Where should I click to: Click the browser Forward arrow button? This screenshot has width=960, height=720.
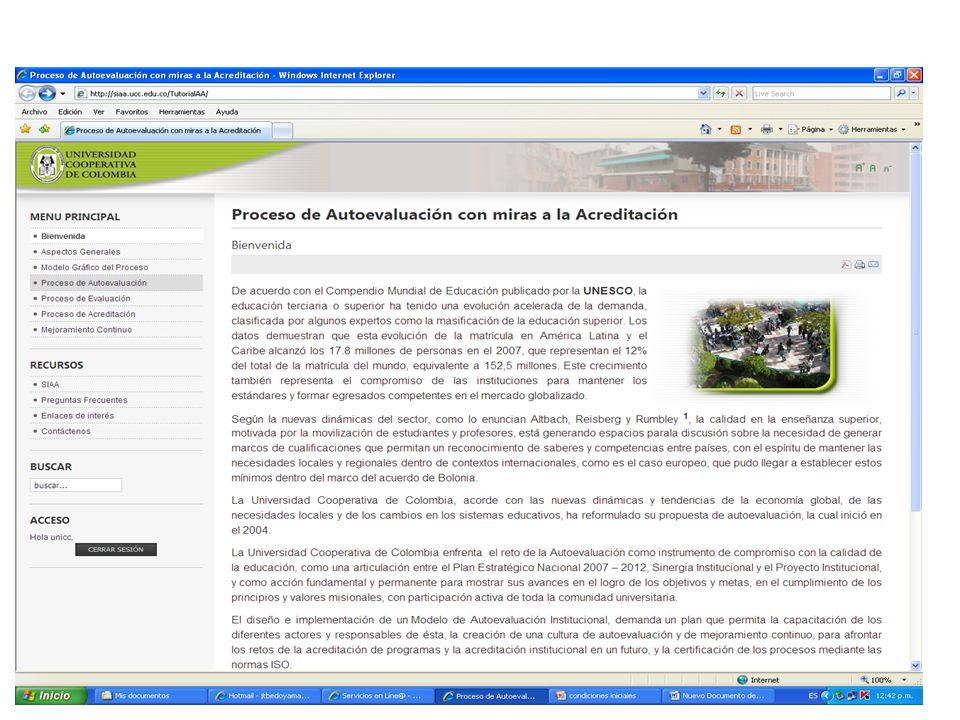(47, 94)
